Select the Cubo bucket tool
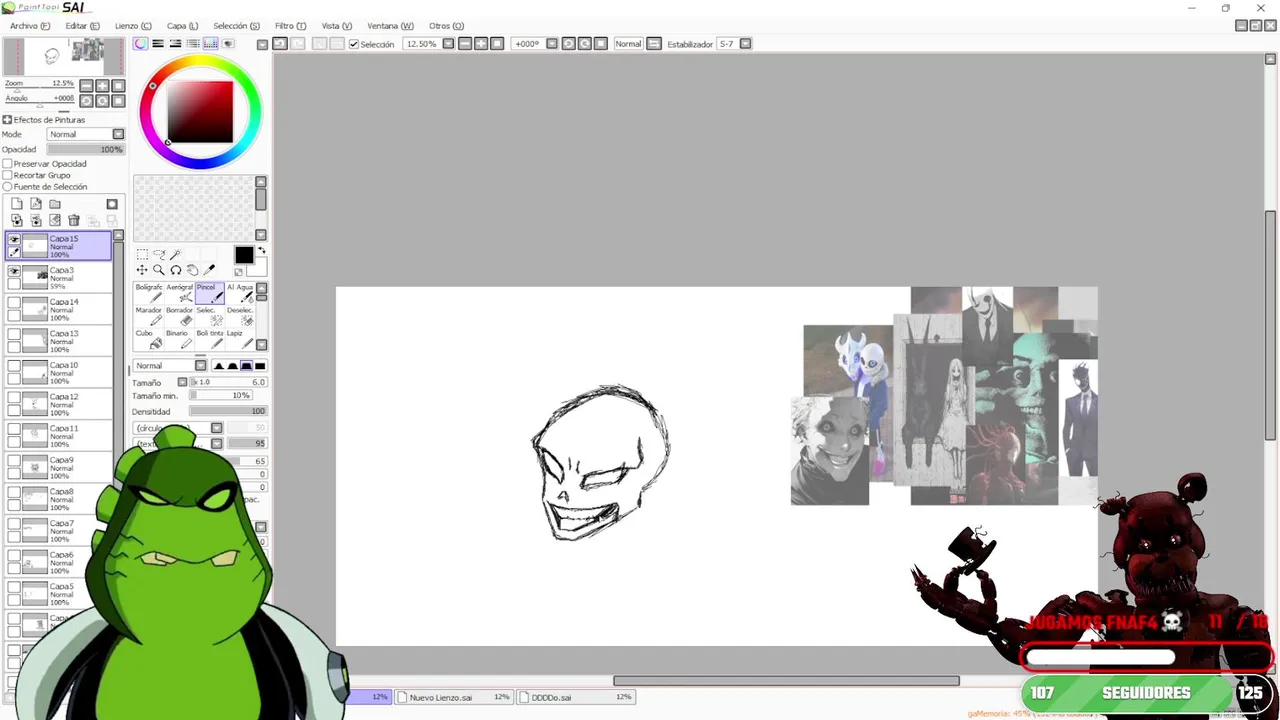The image size is (1280, 720). 149,339
